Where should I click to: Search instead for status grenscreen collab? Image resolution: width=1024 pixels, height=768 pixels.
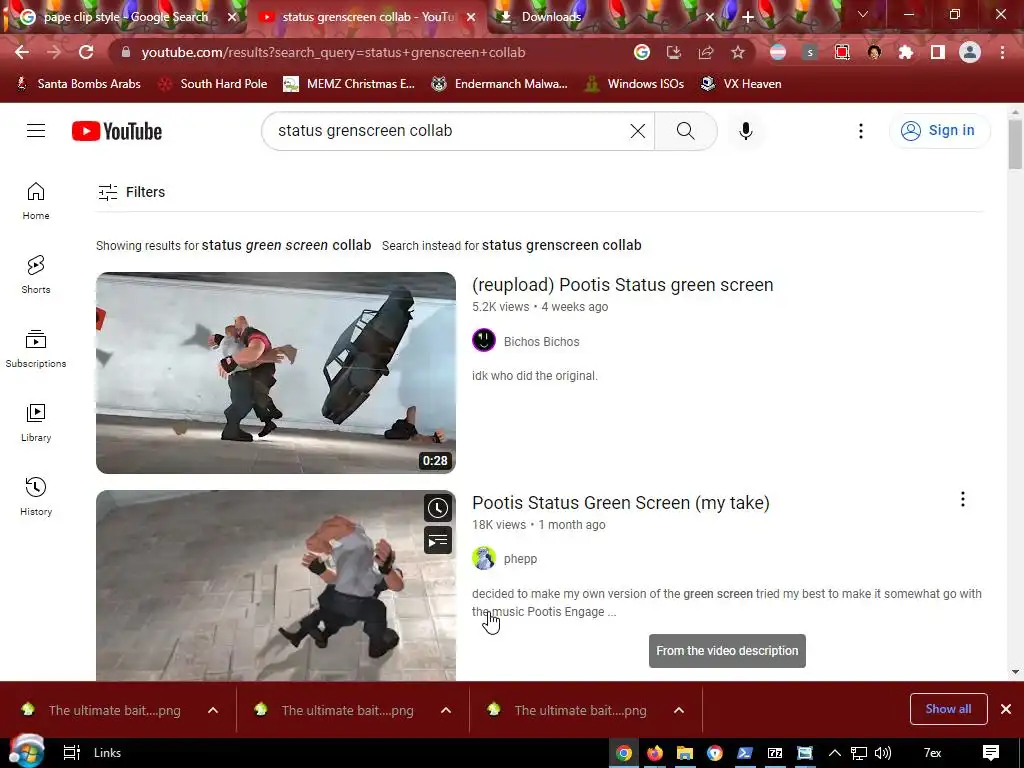coord(562,246)
